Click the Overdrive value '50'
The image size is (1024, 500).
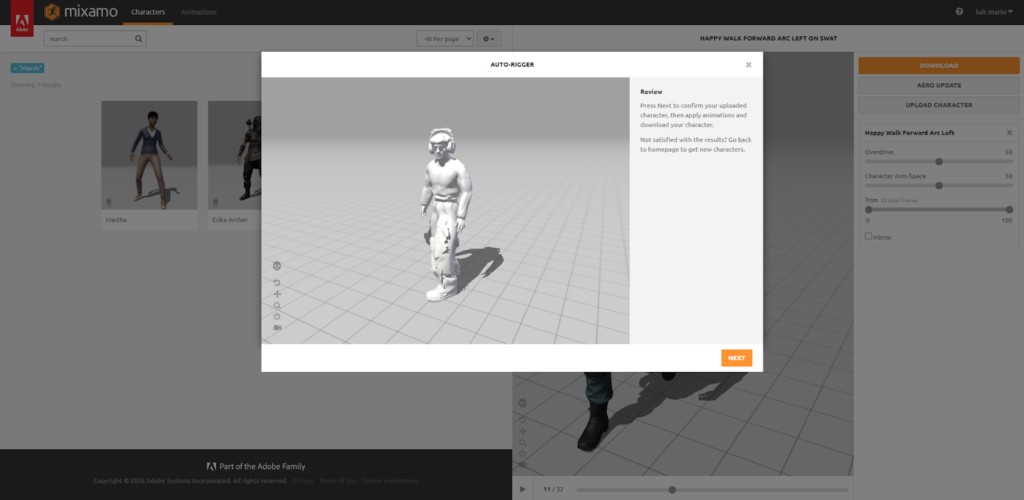coord(1008,151)
